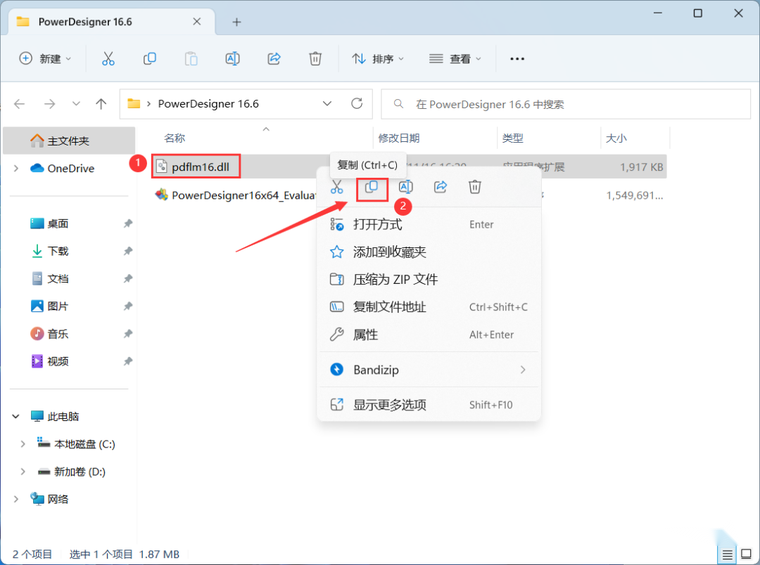The width and height of the screenshot is (760, 565).
Task: Click Rename icon in context menu
Action: click(x=406, y=187)
